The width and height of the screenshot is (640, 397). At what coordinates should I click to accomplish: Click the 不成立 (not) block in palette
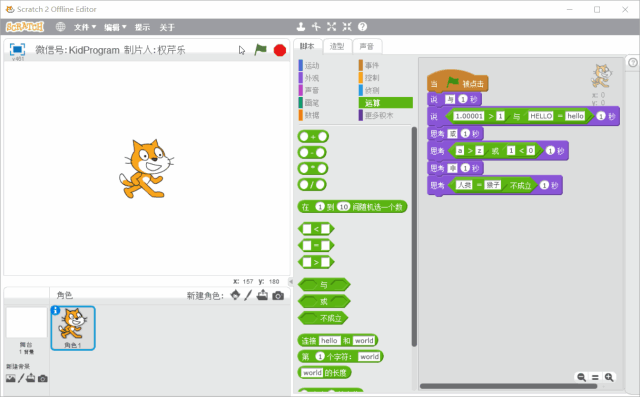pyautogui.click(x=323, y=318)
